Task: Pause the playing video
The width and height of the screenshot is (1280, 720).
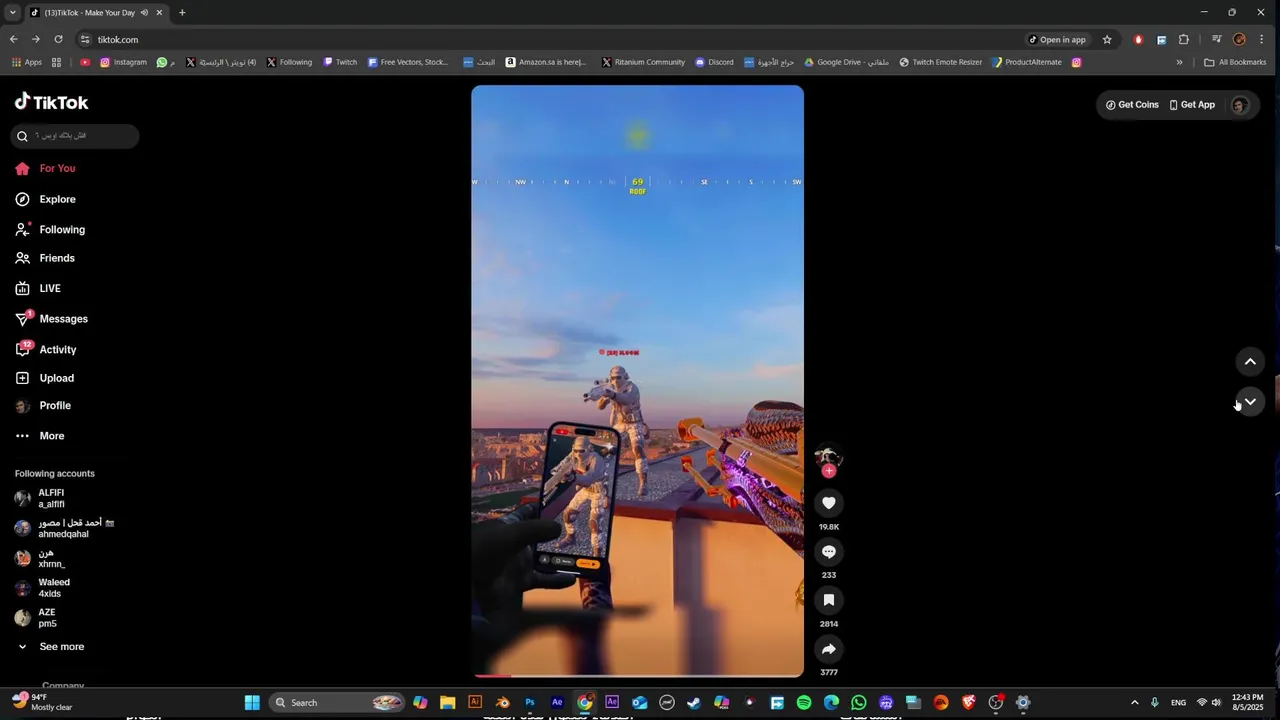Action: [637, 381]
